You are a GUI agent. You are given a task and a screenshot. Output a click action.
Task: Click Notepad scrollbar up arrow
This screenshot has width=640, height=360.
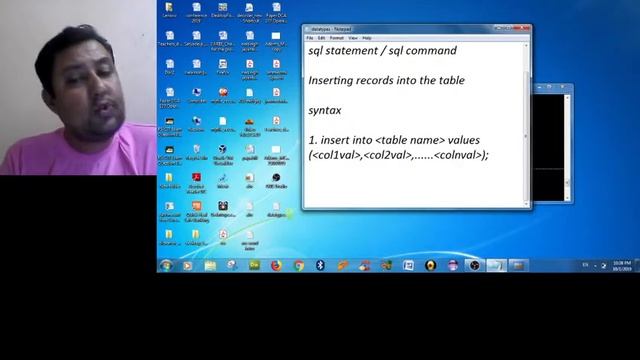526,46
